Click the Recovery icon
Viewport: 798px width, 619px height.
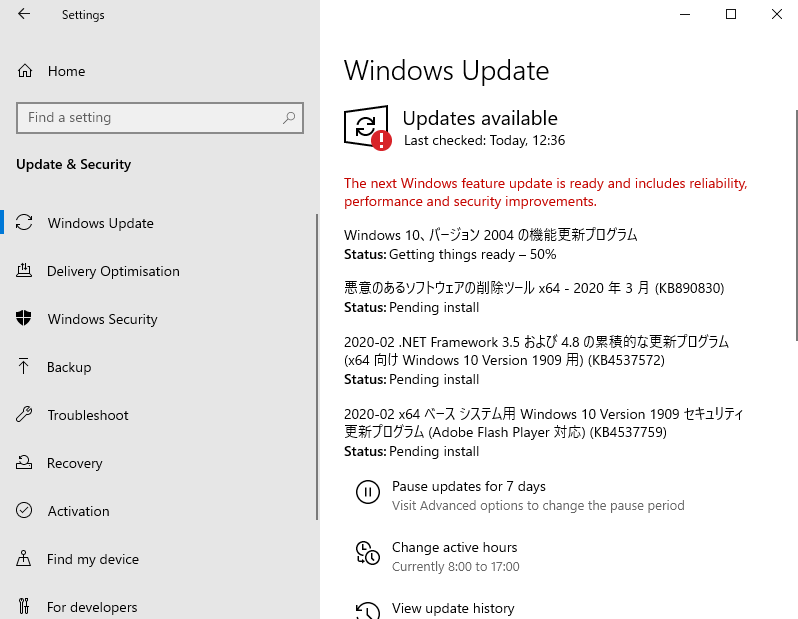coord(24,462)
